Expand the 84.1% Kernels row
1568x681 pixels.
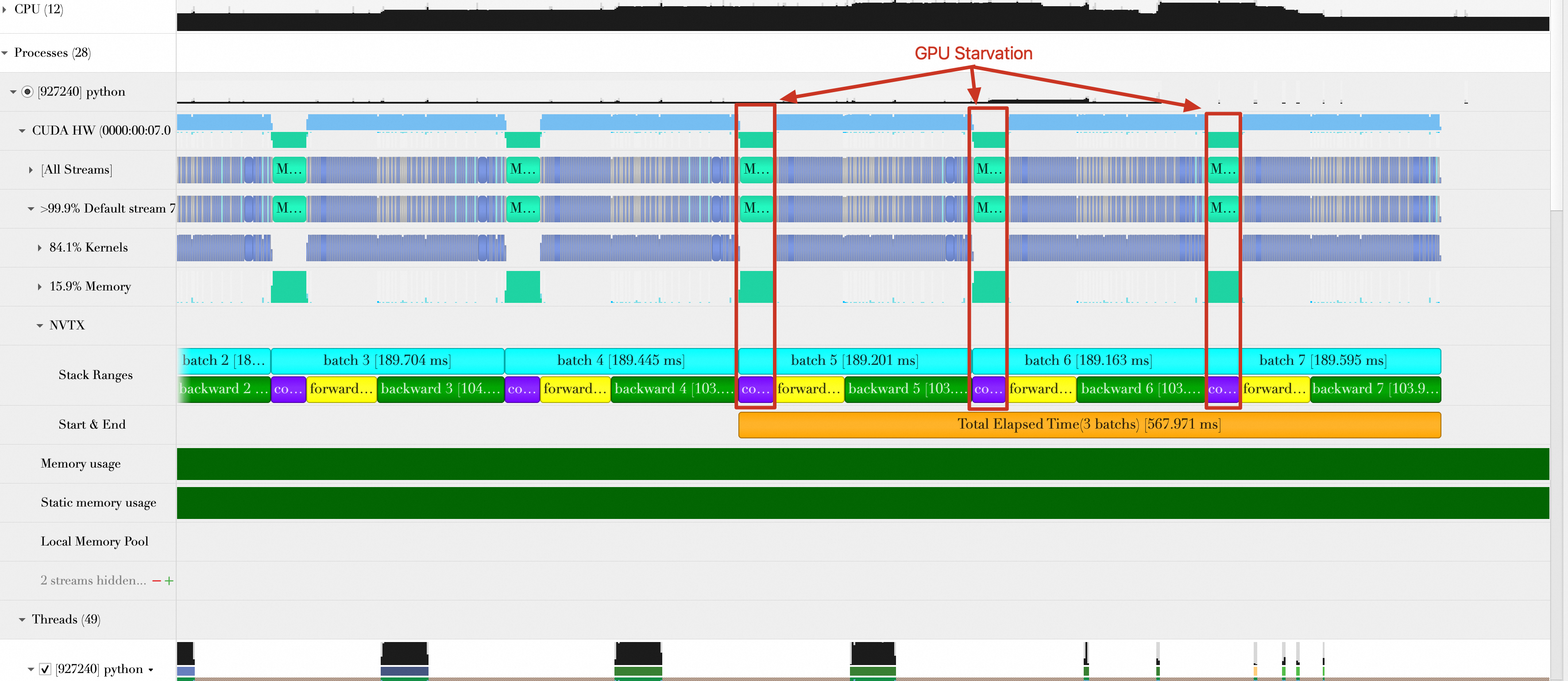click(39, 248)
